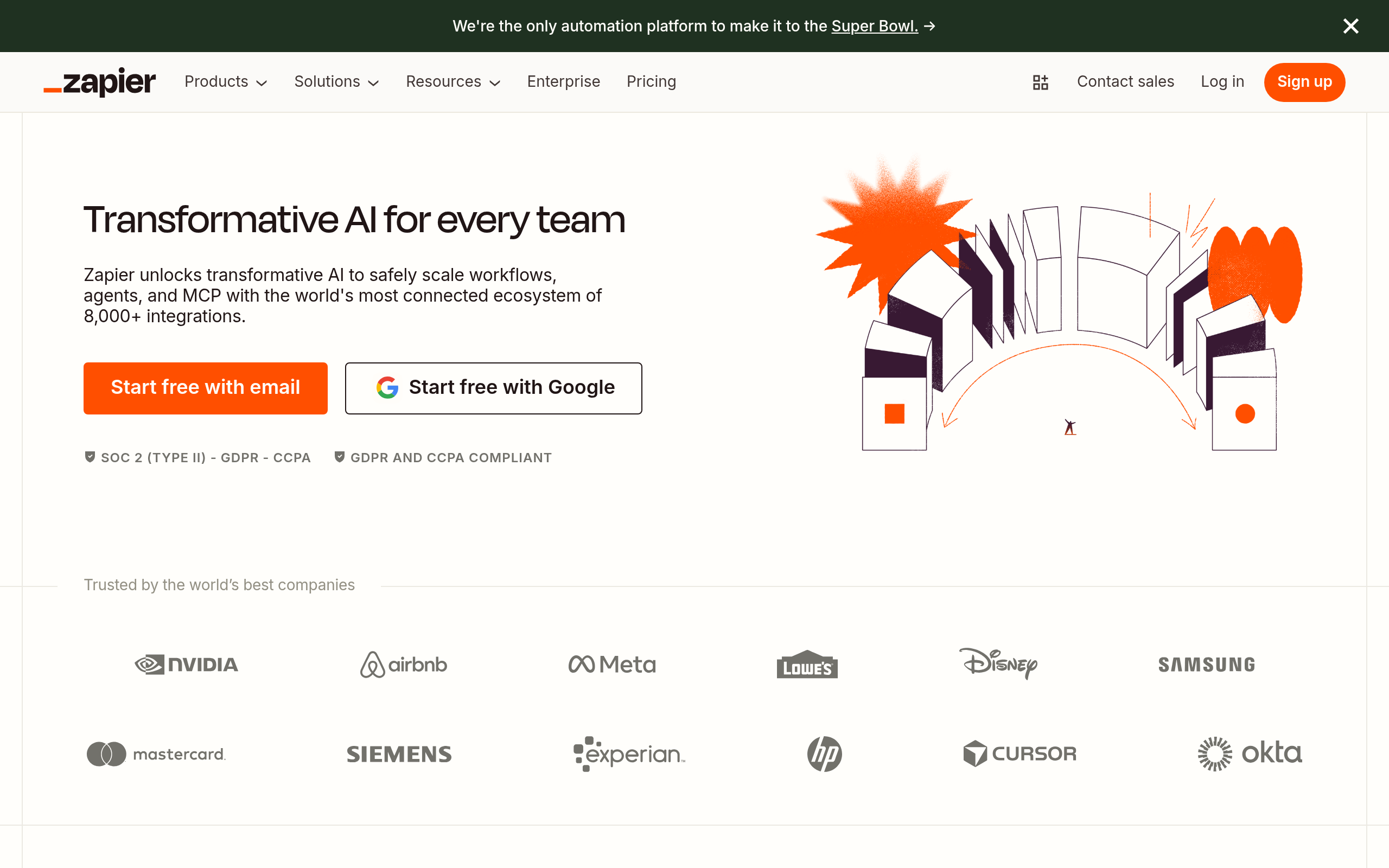The width and height of the screenshot is (1389, 868).
Task: Navigate to the Pricing page
Action: coord(652,82)
